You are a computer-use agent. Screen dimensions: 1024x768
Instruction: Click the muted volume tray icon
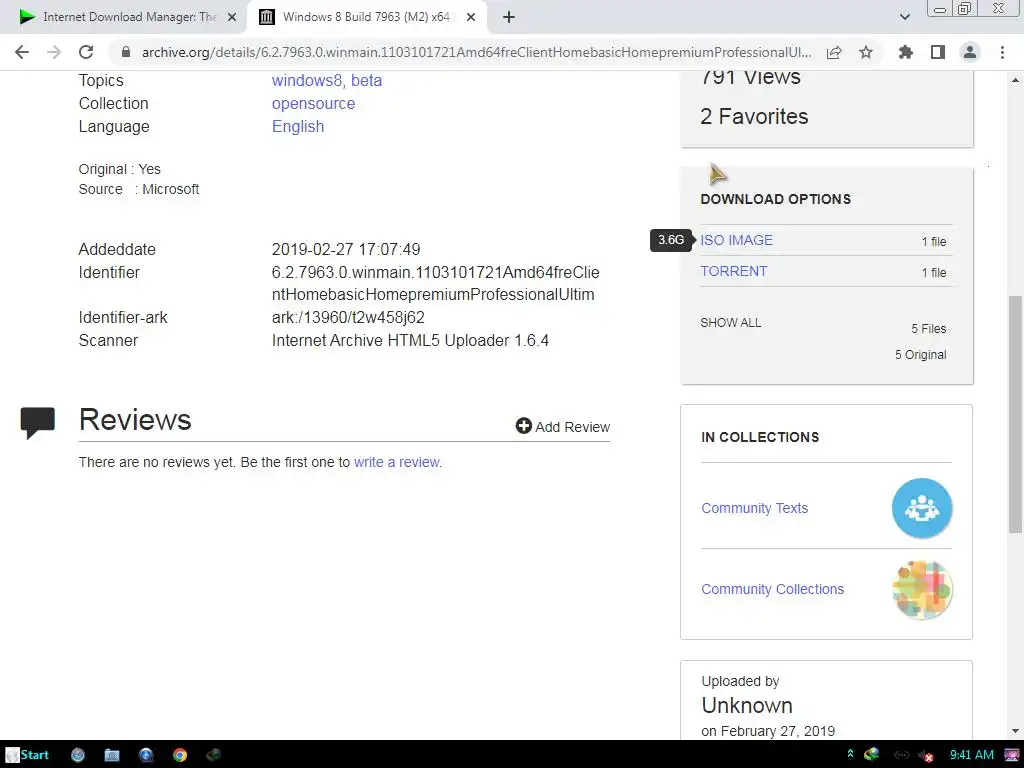coord(925,756)
